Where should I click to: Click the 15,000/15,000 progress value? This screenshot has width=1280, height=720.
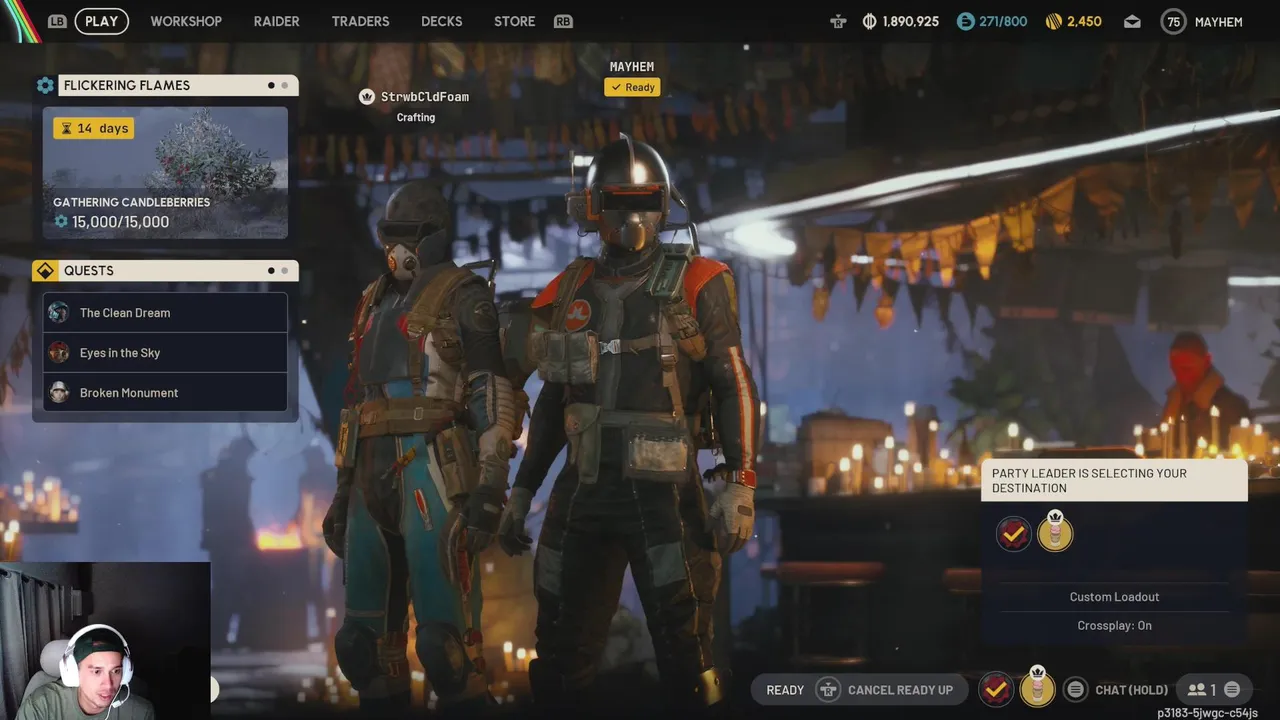pos(120,222)
